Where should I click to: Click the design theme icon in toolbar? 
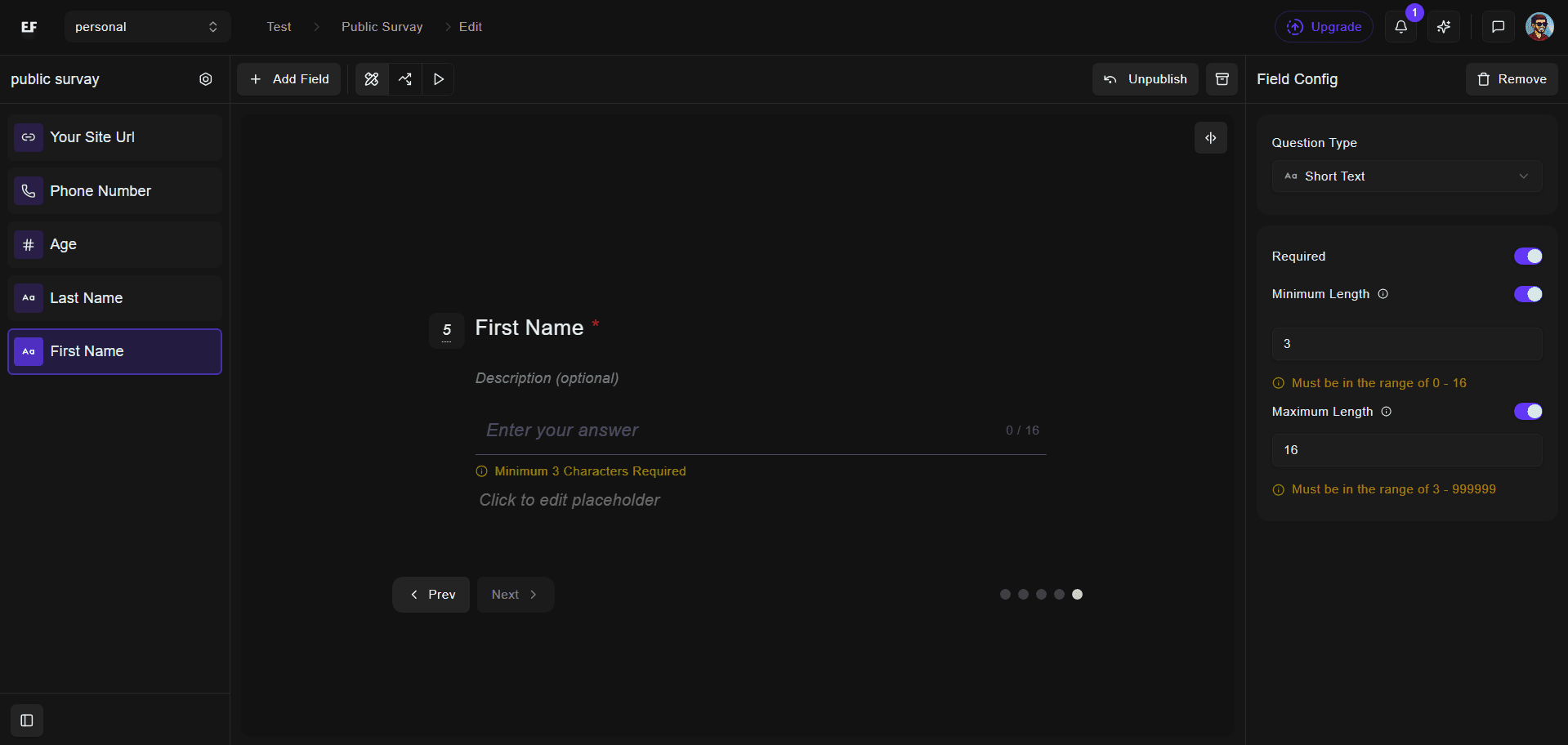(x=372, y=79)
